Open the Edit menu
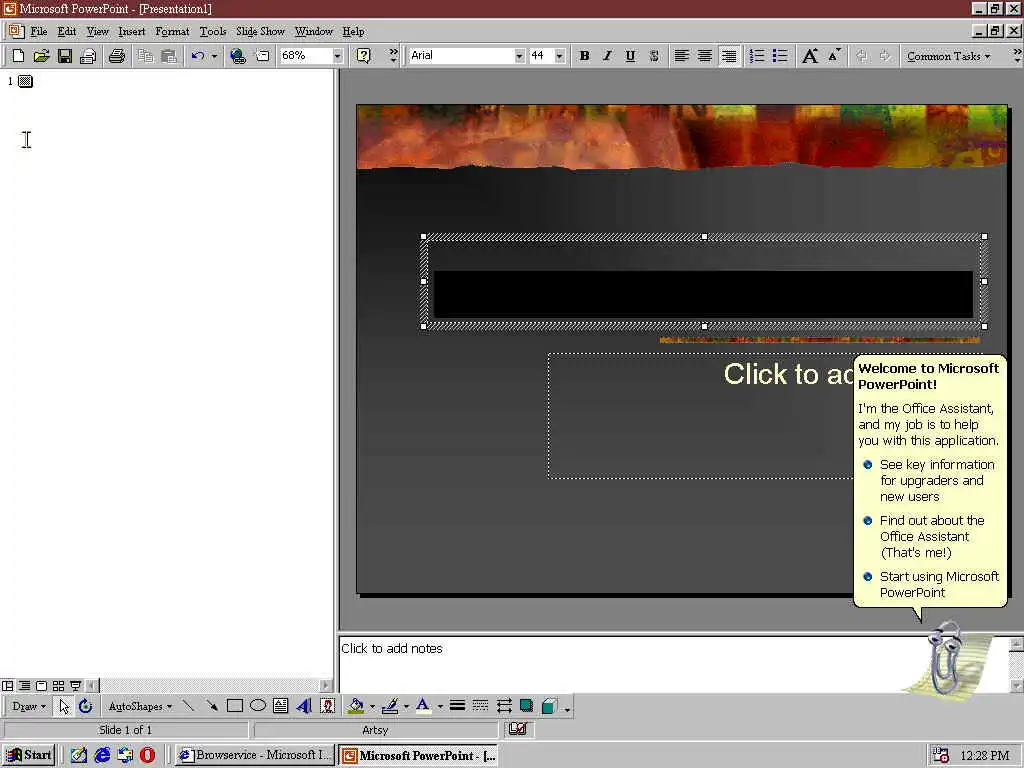The height and width of the screenshot is (768, 1024). [x=67, y=31]
